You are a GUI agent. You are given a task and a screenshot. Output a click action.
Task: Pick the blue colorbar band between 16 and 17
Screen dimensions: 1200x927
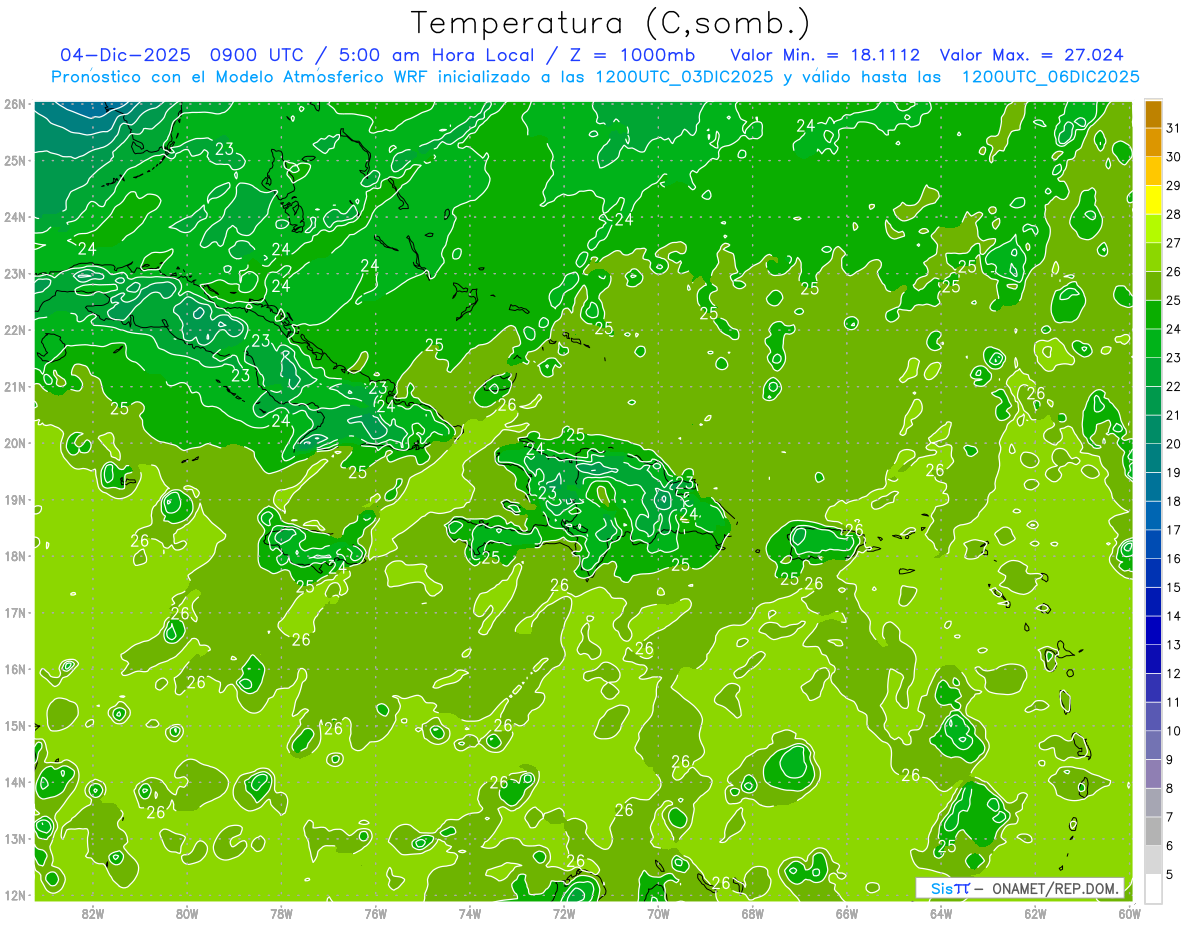pos(1153,545)
